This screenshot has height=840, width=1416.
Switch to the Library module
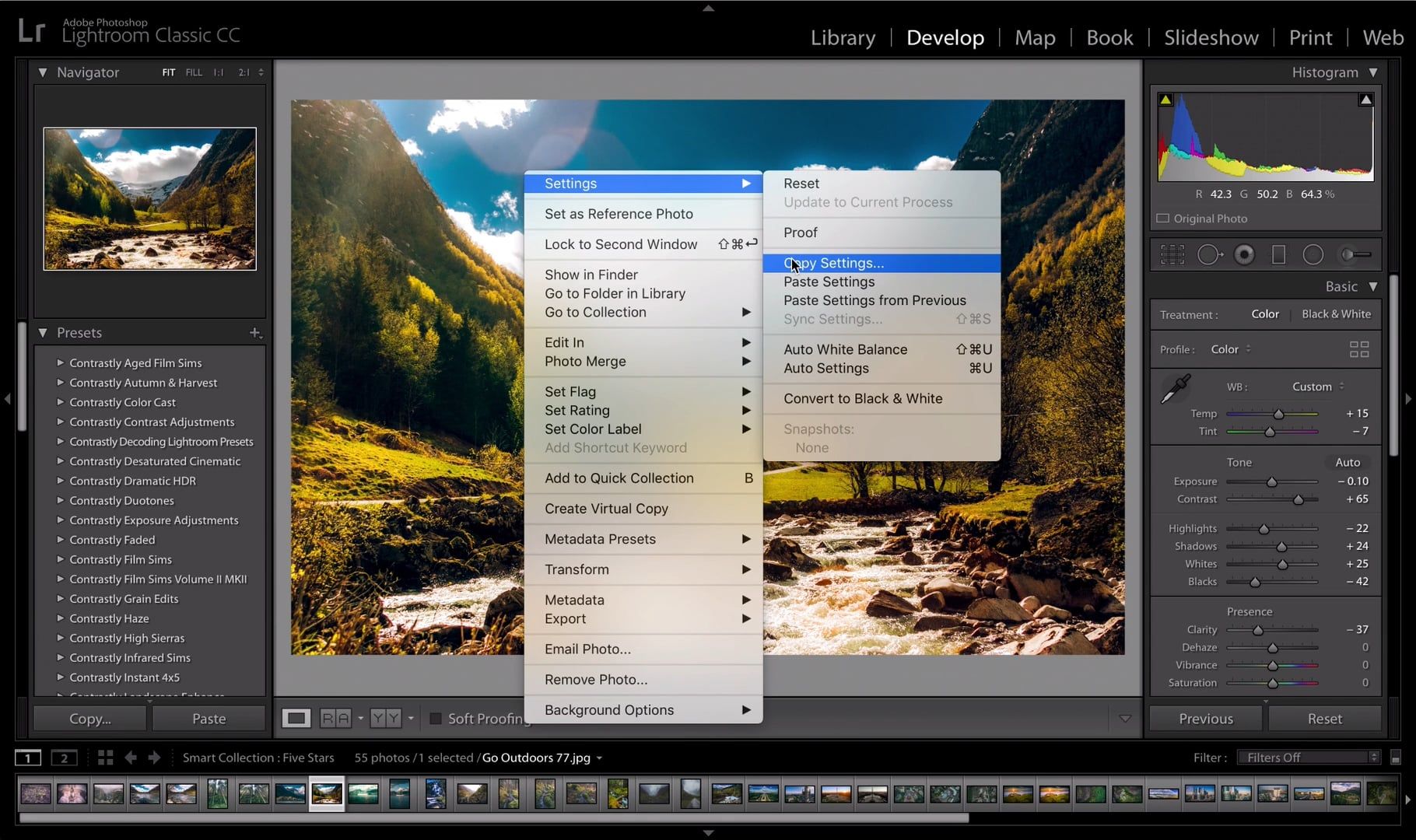(843, 37)
